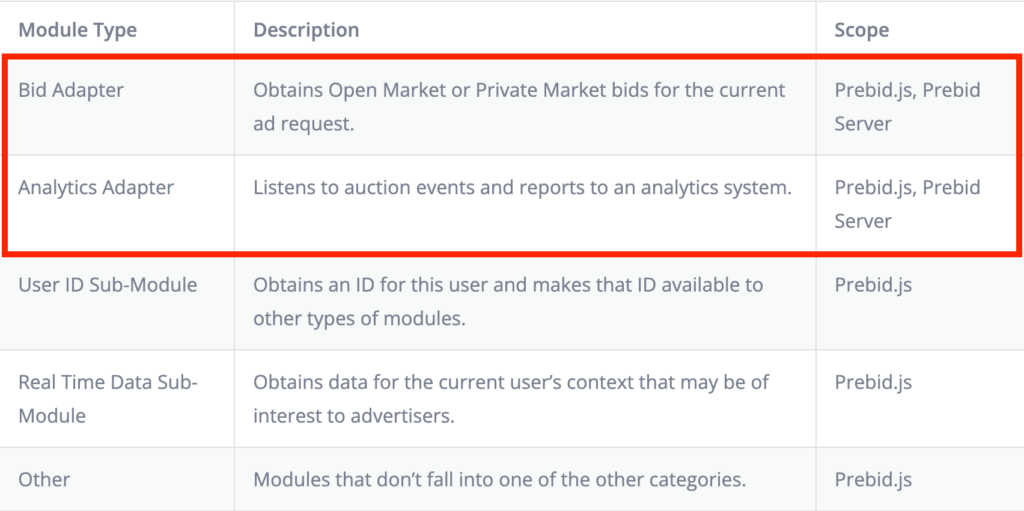
Task: Click the User ID Sub-Module description text
Action: click(x=508, y=303)
